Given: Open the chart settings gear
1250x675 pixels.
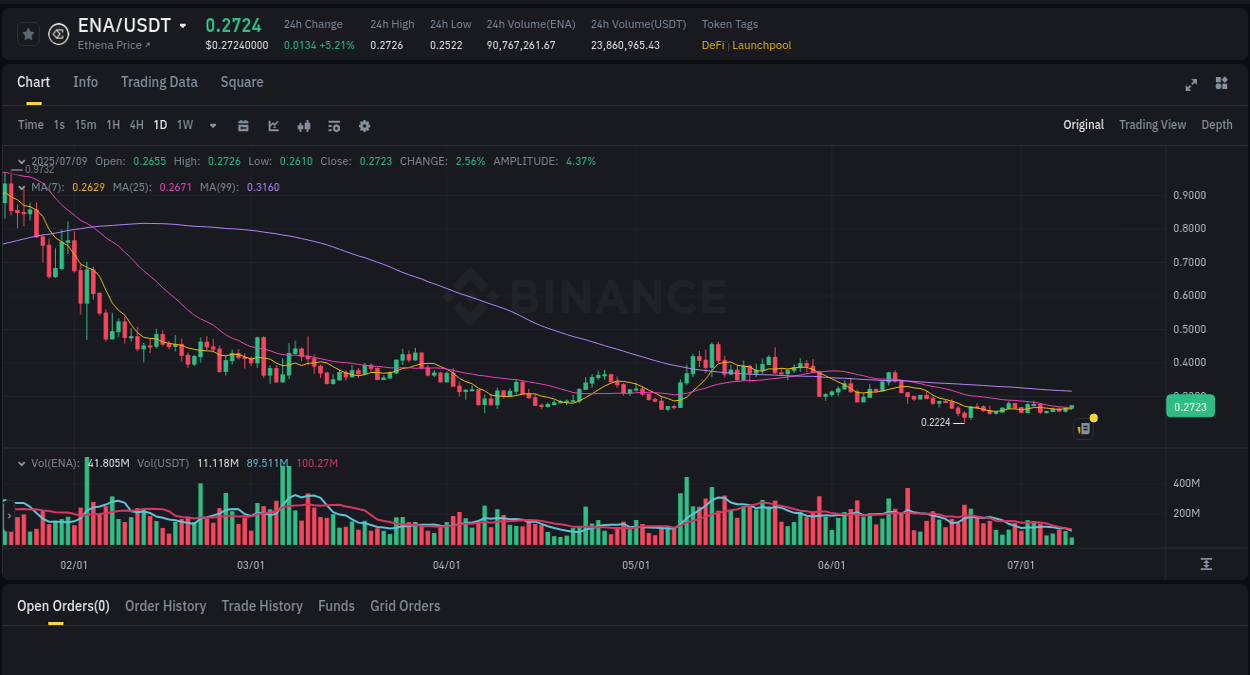Looking at the screenshot, I should (364, 125).
